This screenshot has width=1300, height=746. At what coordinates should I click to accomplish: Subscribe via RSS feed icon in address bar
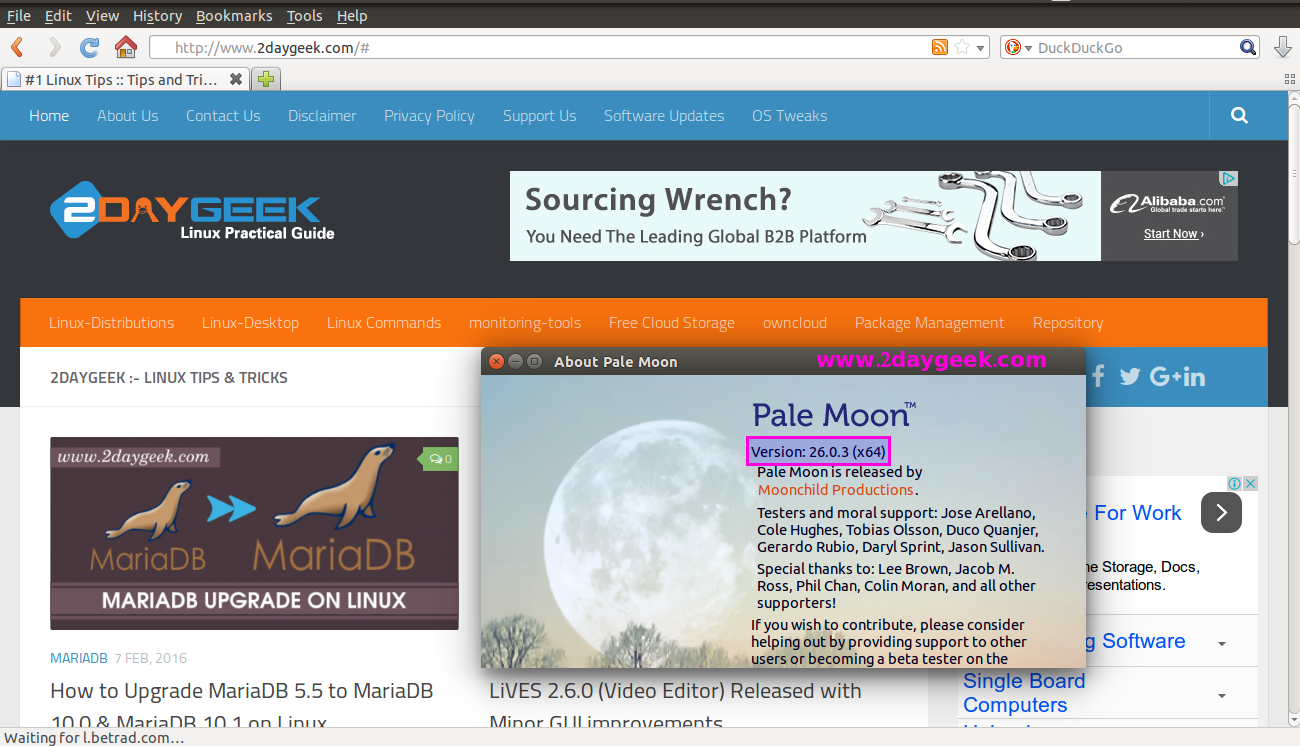[940, 47]
